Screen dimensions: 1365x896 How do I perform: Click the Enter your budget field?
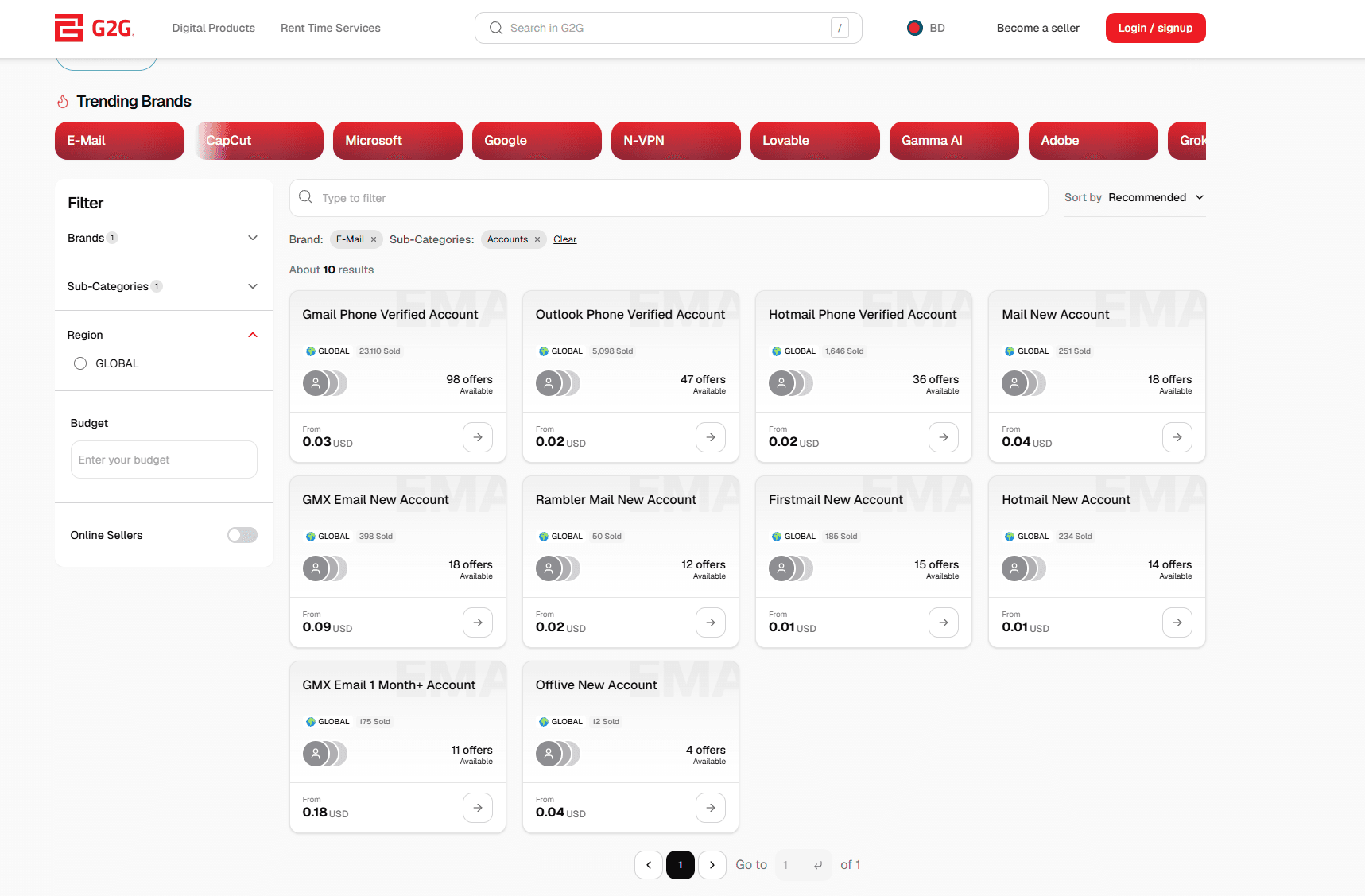pos(164,460)
